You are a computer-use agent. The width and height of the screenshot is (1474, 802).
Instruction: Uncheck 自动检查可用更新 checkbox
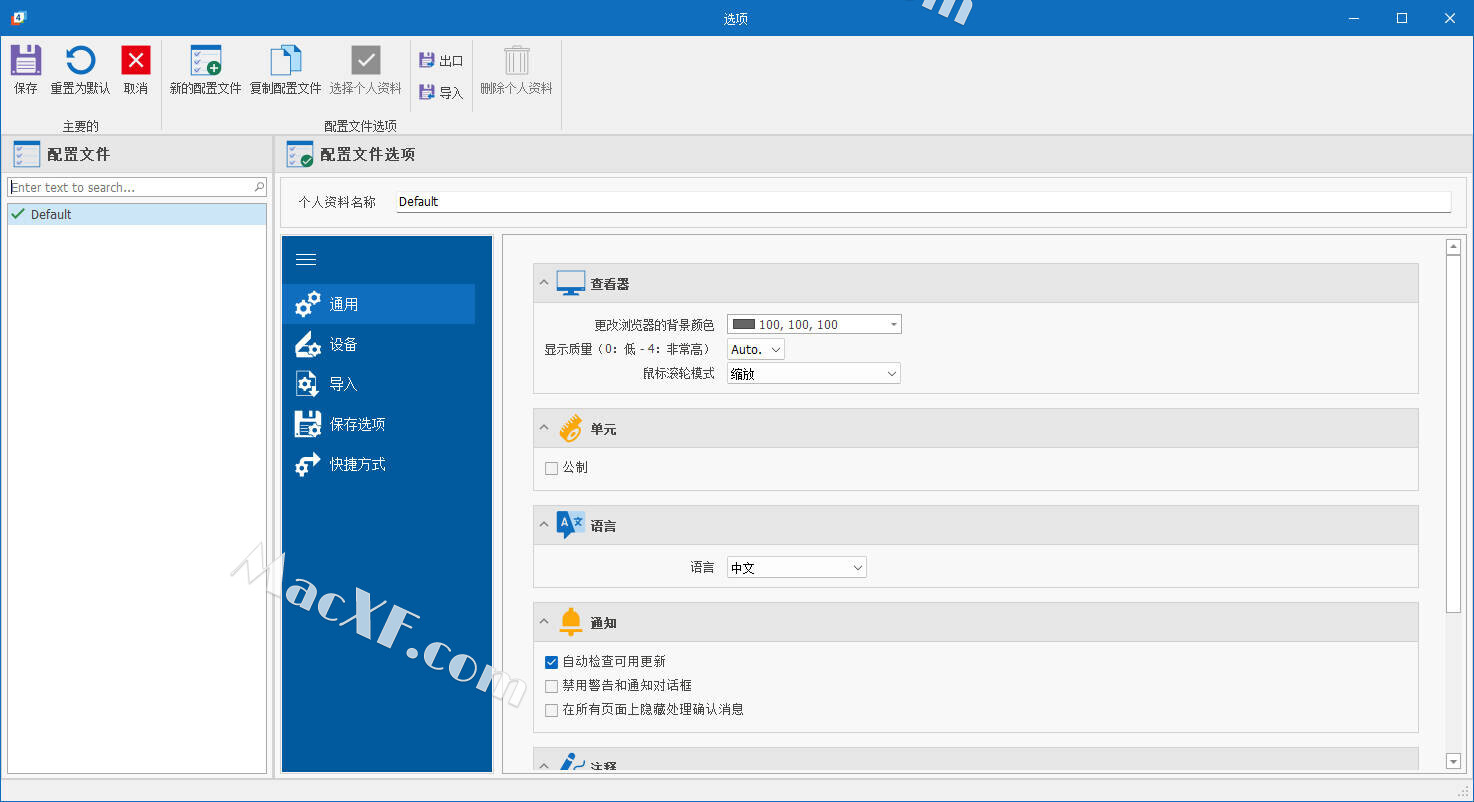[551, 662]
